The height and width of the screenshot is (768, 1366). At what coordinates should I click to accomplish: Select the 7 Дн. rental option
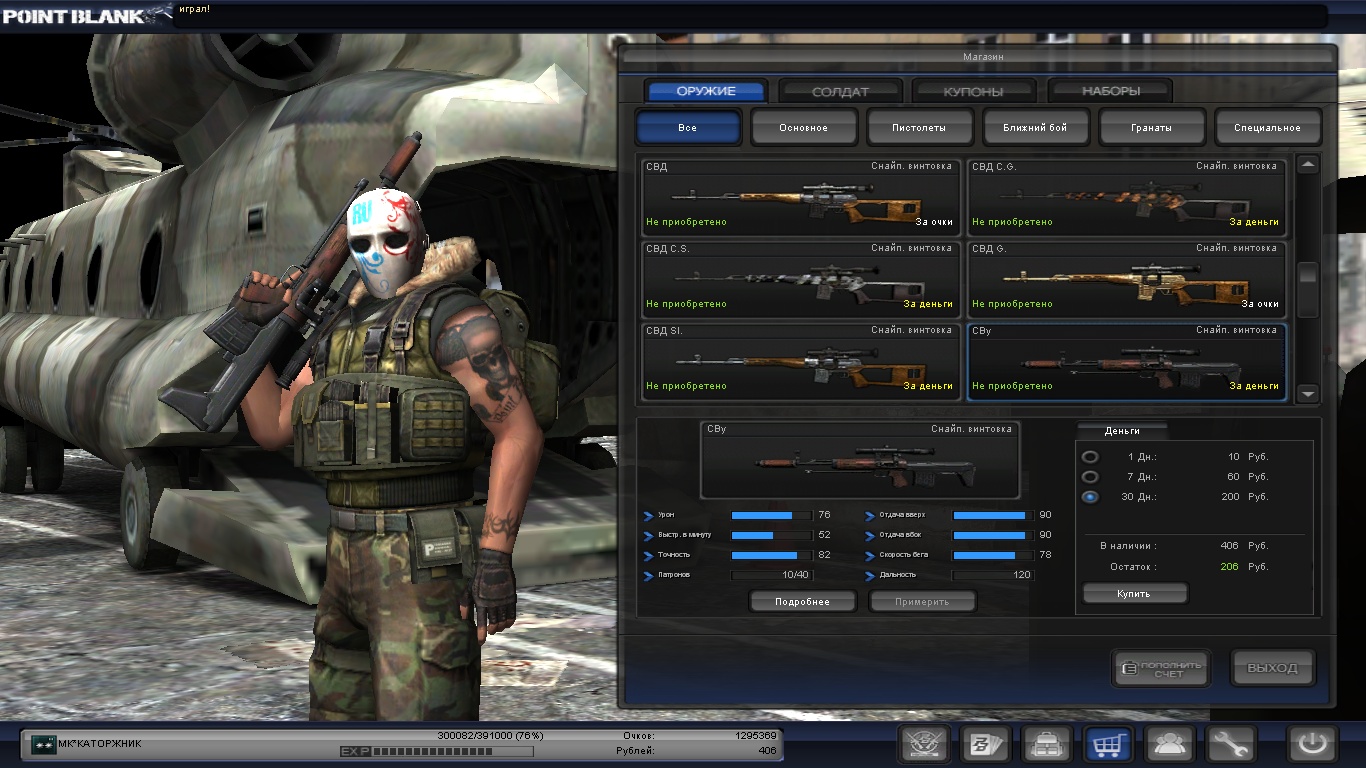coord(1090,477)
